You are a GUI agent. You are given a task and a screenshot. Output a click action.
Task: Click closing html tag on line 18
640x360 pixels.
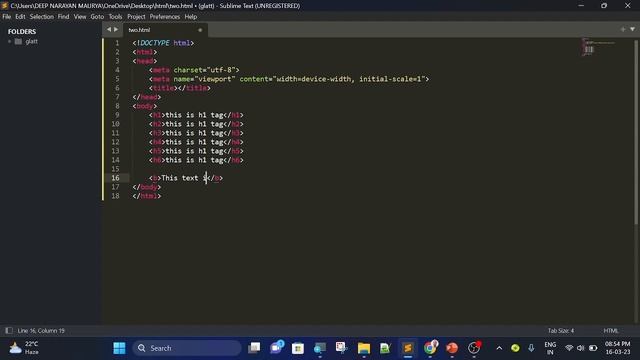pos(147,196)
